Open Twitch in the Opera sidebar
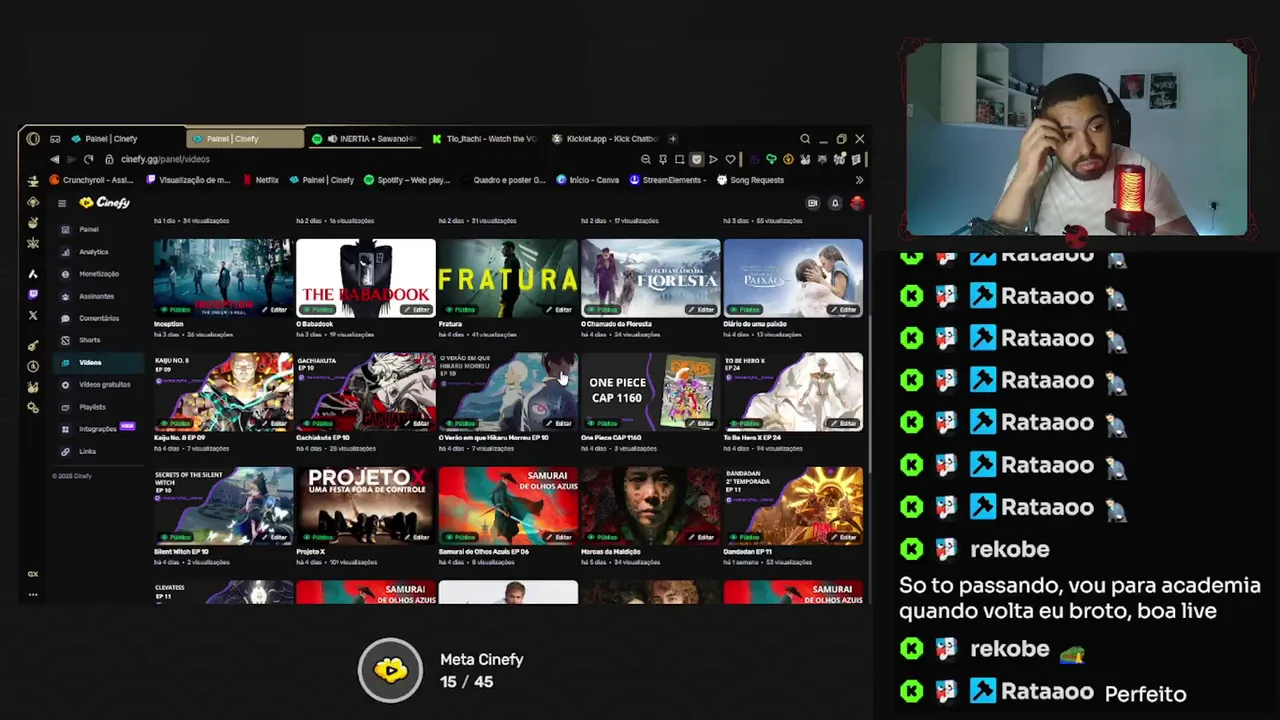1280x720 pixels. point(33,294)
